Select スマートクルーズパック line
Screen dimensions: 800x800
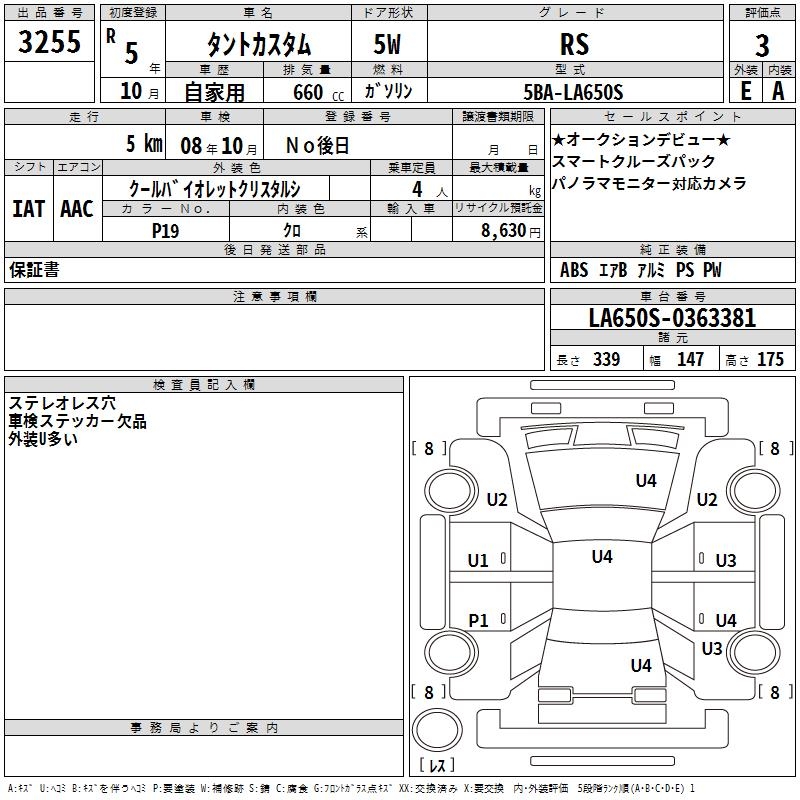pos(634,162)
